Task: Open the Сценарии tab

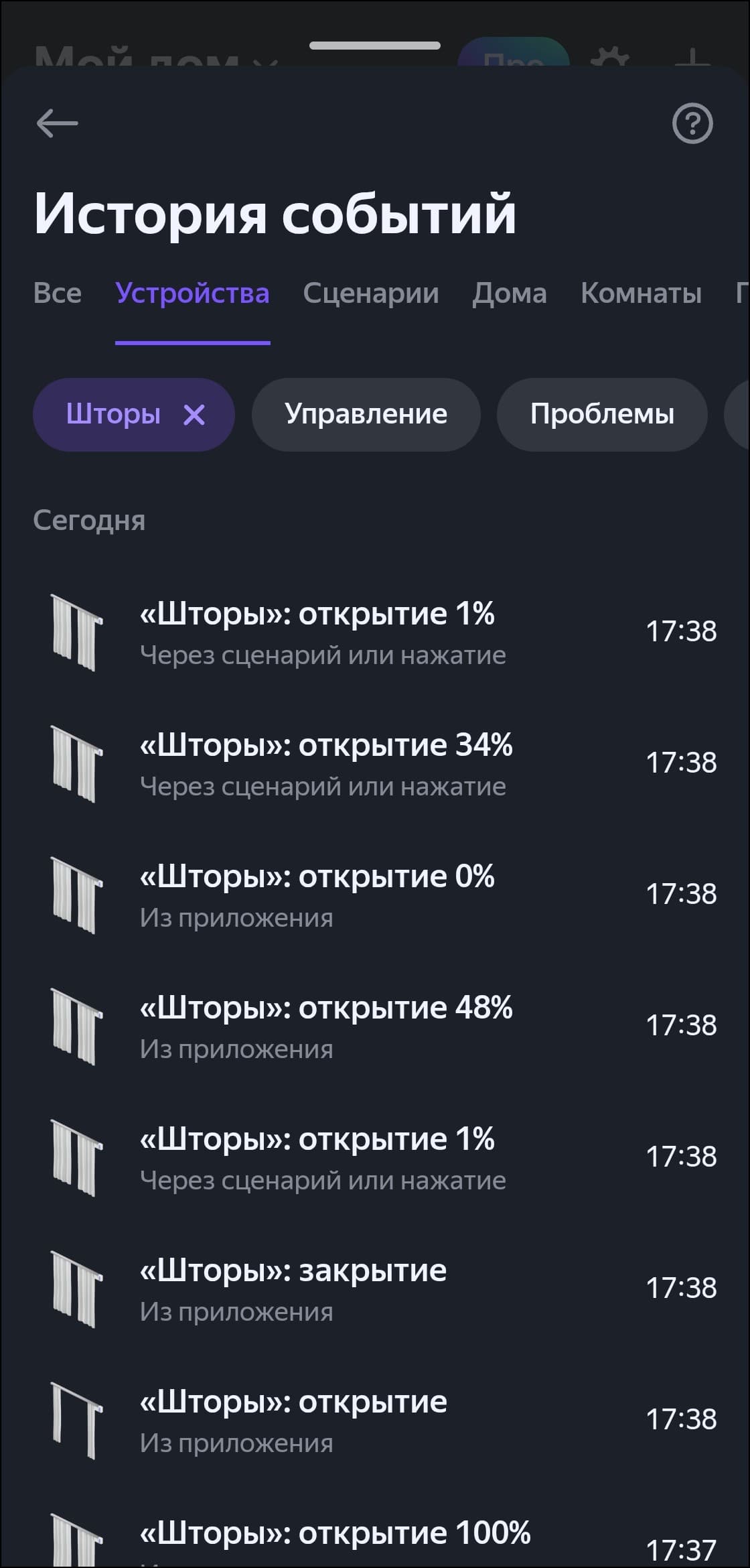Action: click(371, 293)
